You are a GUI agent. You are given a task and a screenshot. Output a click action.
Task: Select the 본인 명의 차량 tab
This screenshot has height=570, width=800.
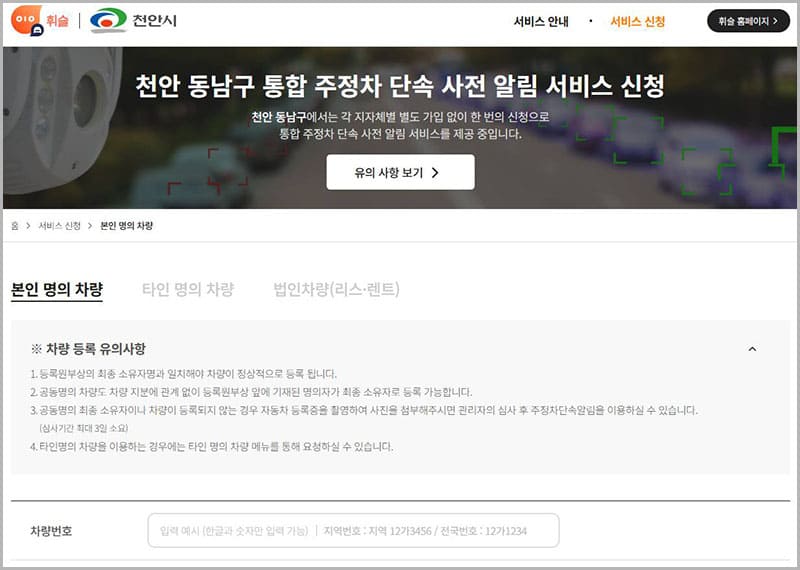57,290
